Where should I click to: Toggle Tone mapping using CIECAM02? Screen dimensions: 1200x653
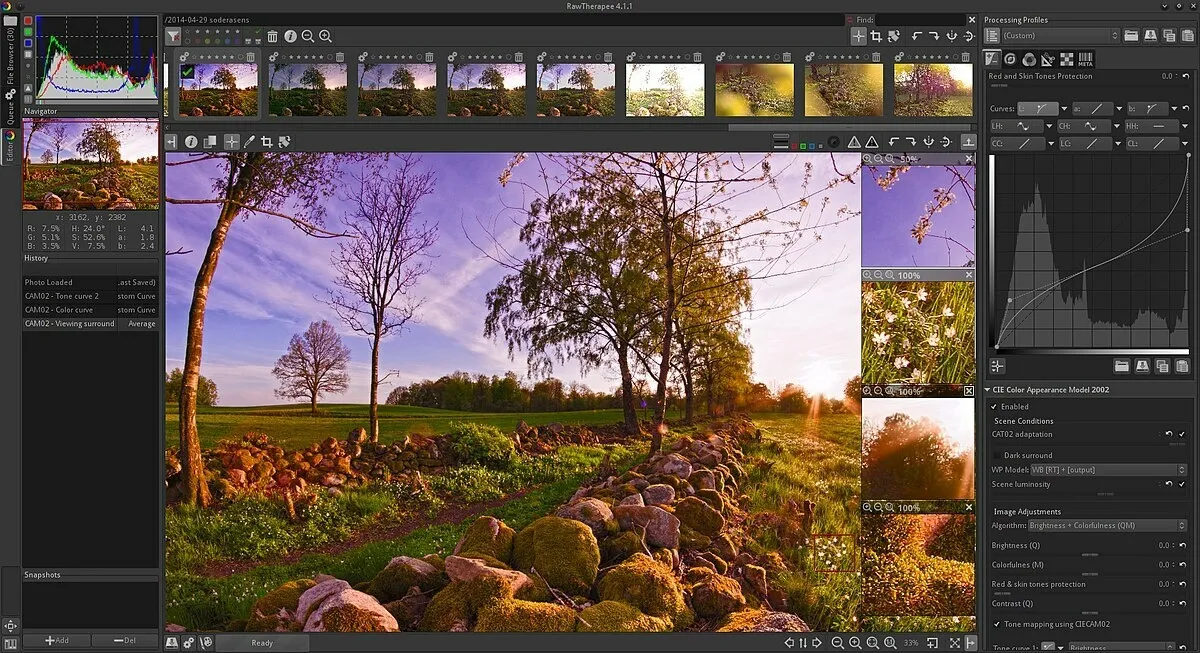tap(998, 624)
